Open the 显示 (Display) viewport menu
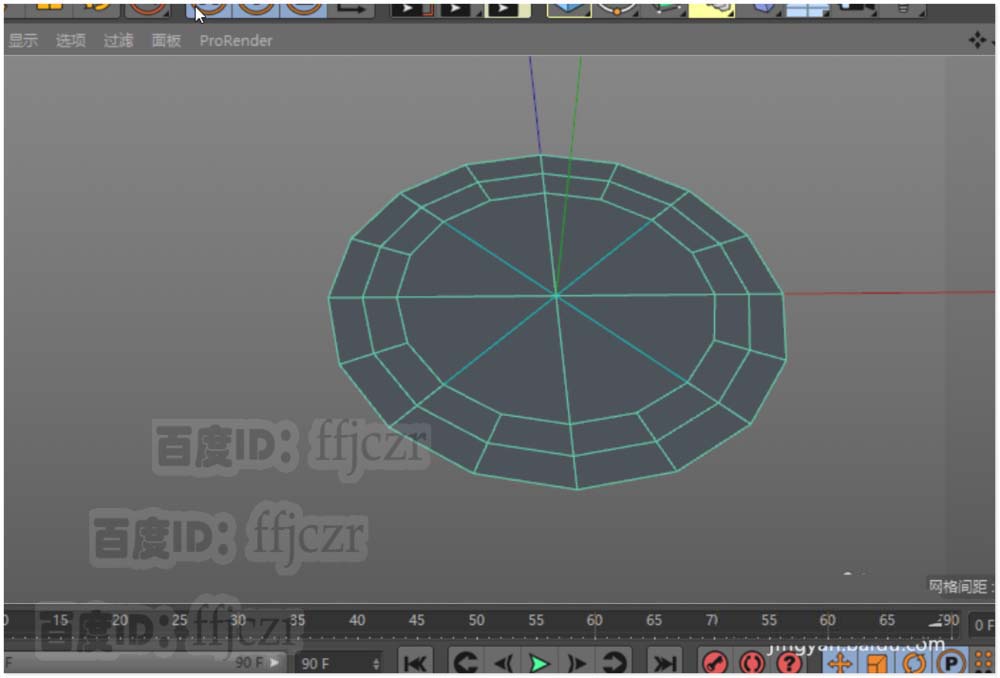 click(23, 41)
